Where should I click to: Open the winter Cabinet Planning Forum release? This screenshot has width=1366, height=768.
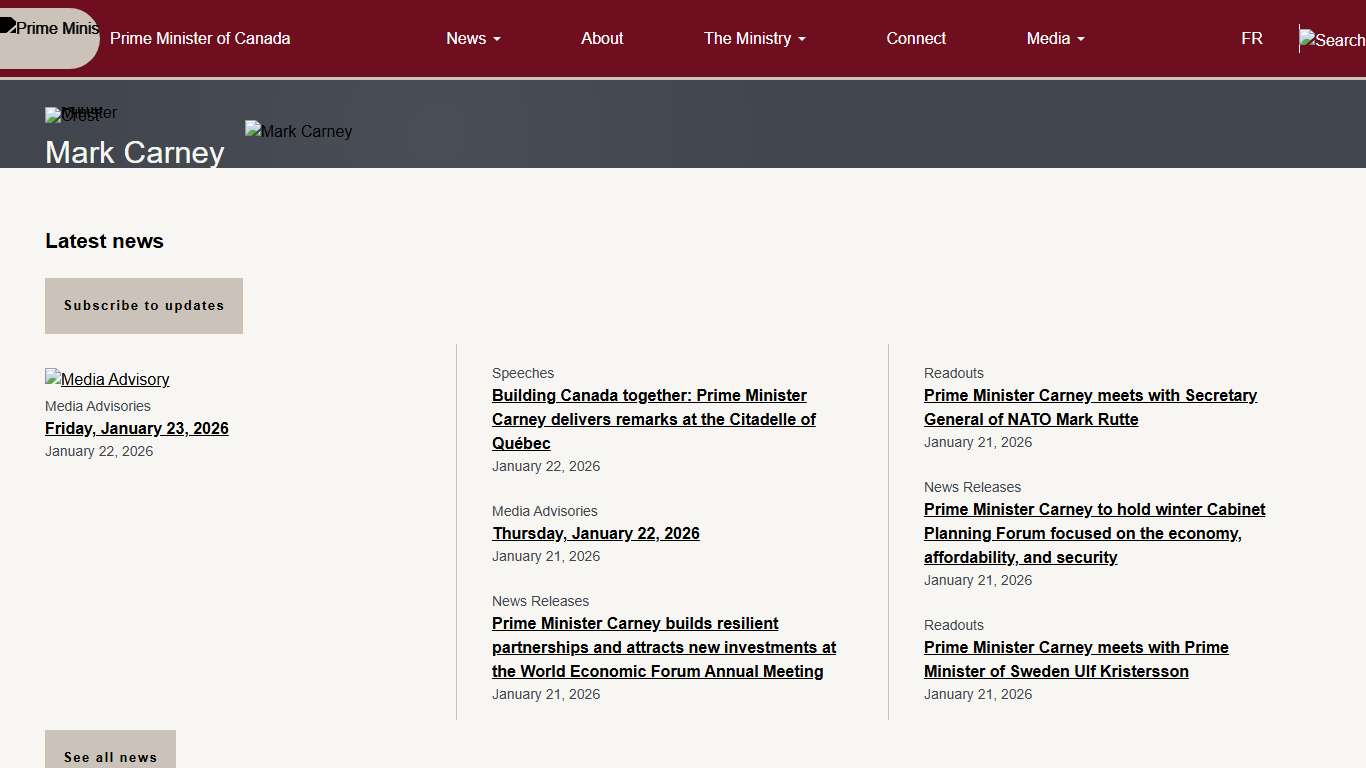[x=1094, y=533]
